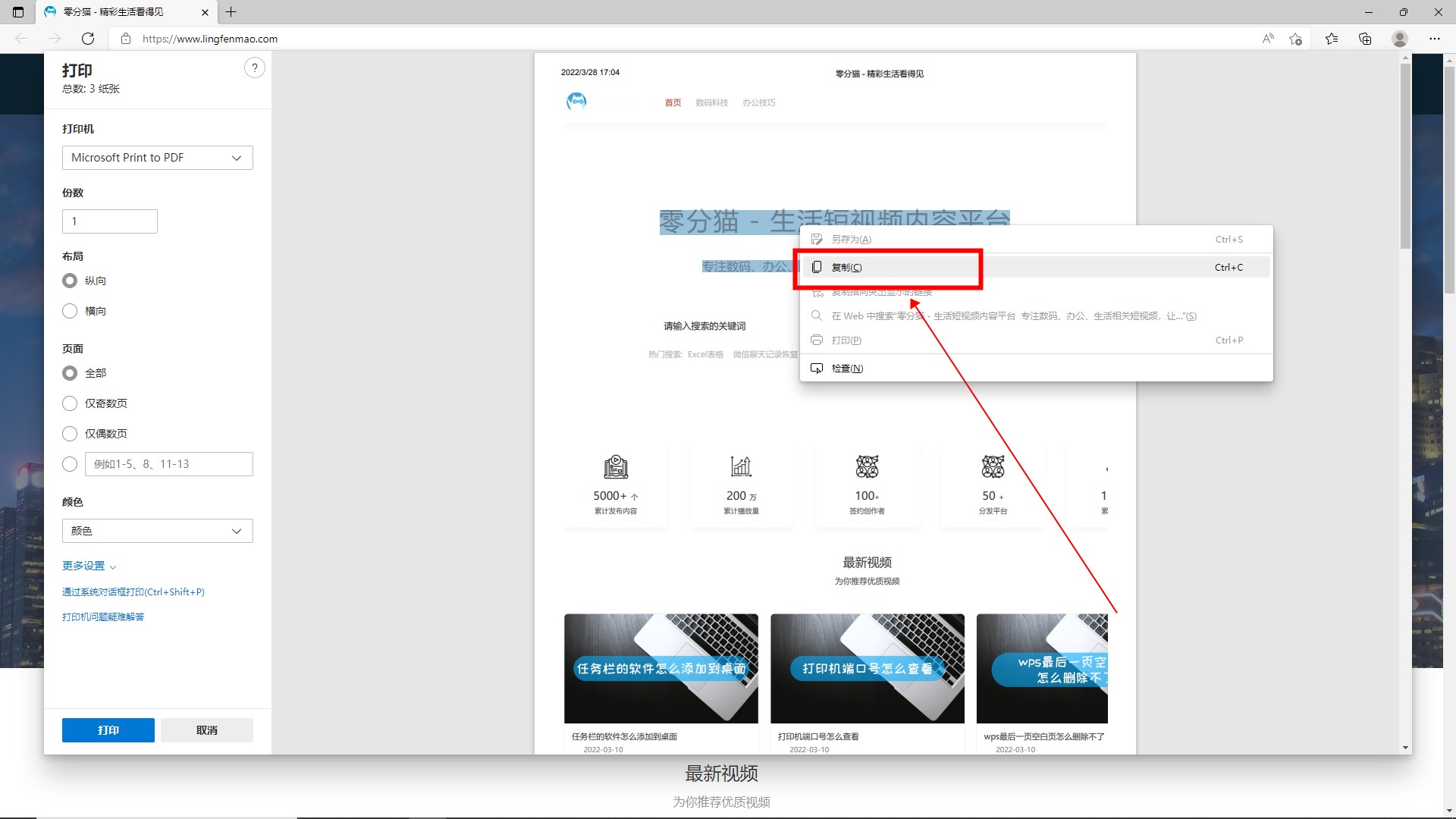Click the user profile avatar icon
Viewport: 1456px width, 819px height.
tap(1400, 39)
